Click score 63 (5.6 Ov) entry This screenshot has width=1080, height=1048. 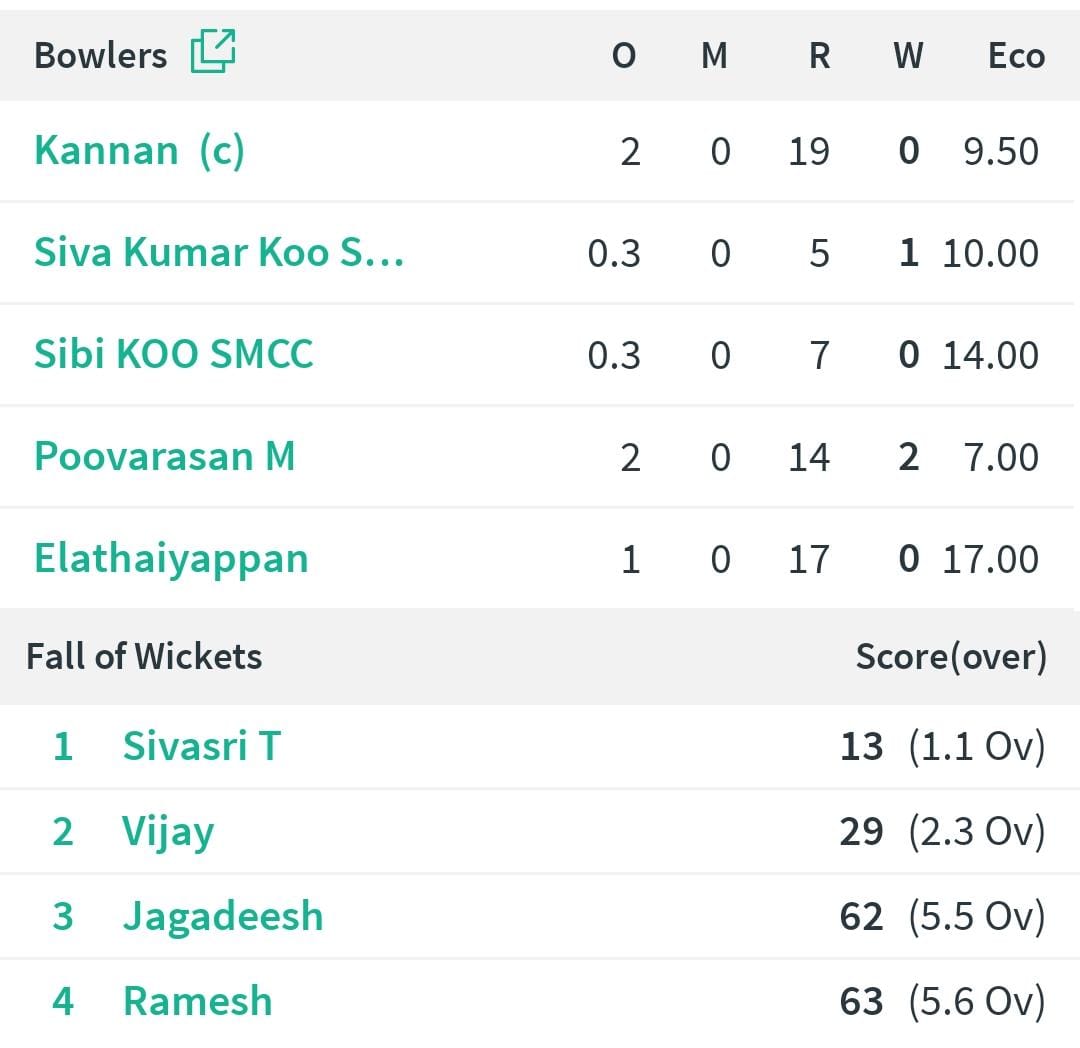943,1001
